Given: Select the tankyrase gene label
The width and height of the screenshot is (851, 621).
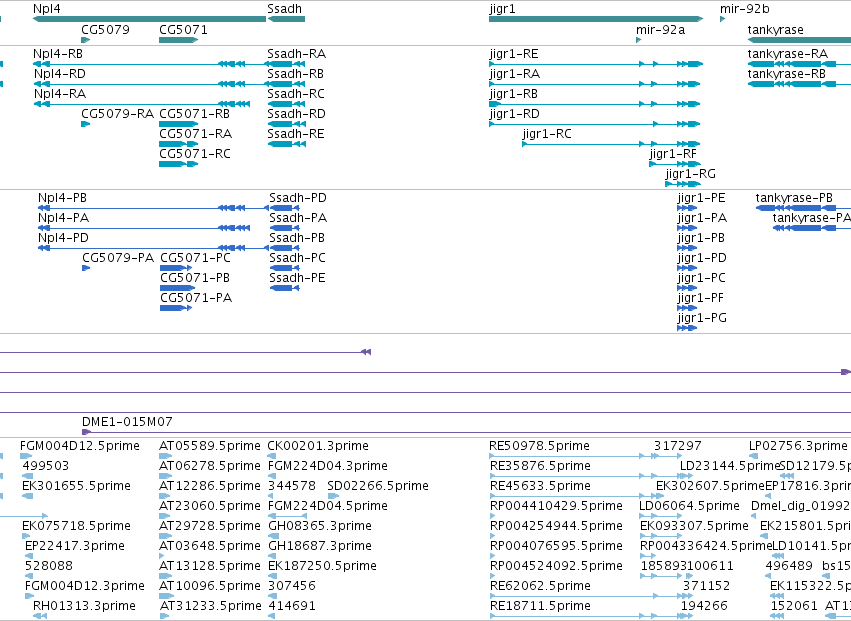Looking at the screenshot, I should [775, 29].
